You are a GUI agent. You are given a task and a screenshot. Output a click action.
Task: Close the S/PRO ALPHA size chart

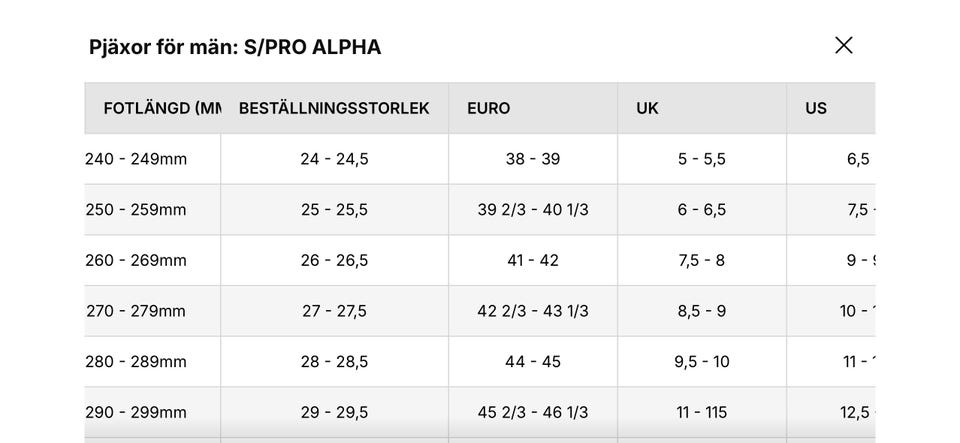click(843, 45)
